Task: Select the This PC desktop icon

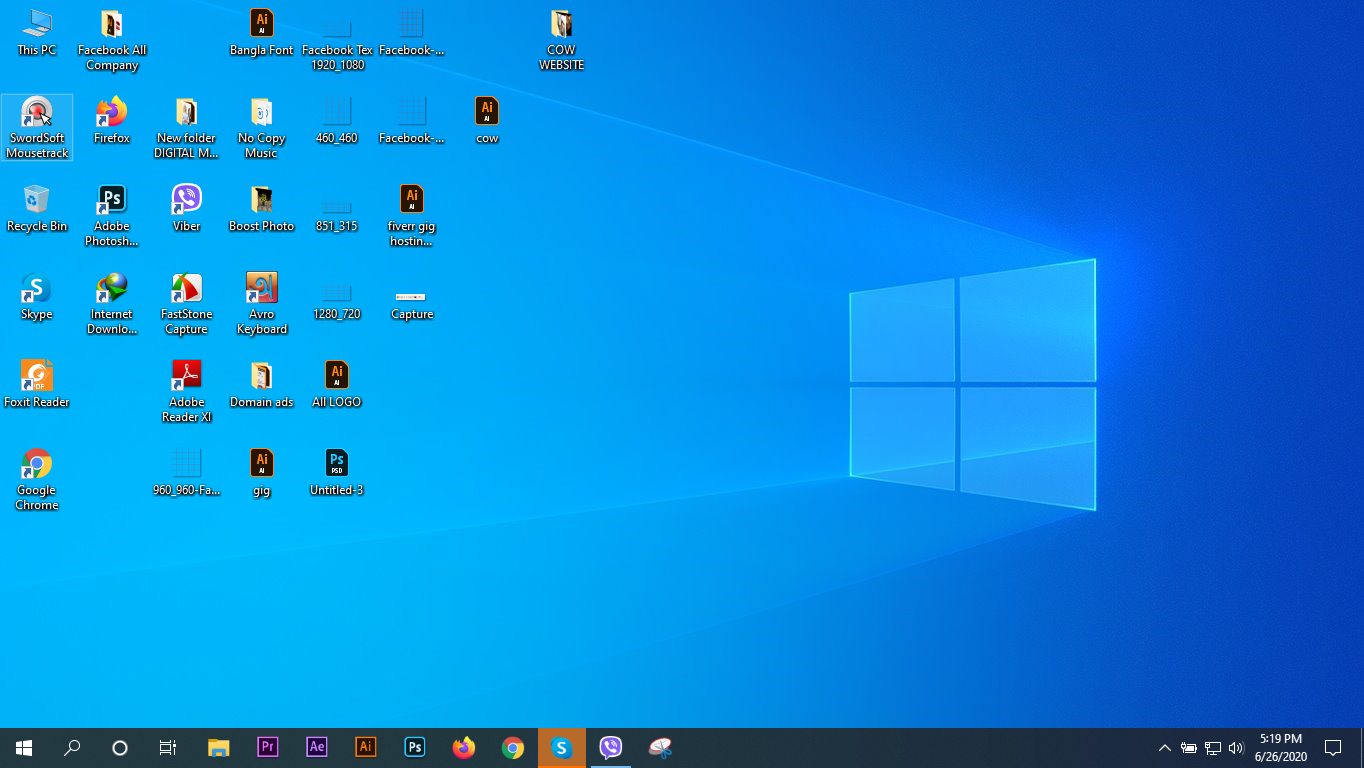Action: coord(37,33)
